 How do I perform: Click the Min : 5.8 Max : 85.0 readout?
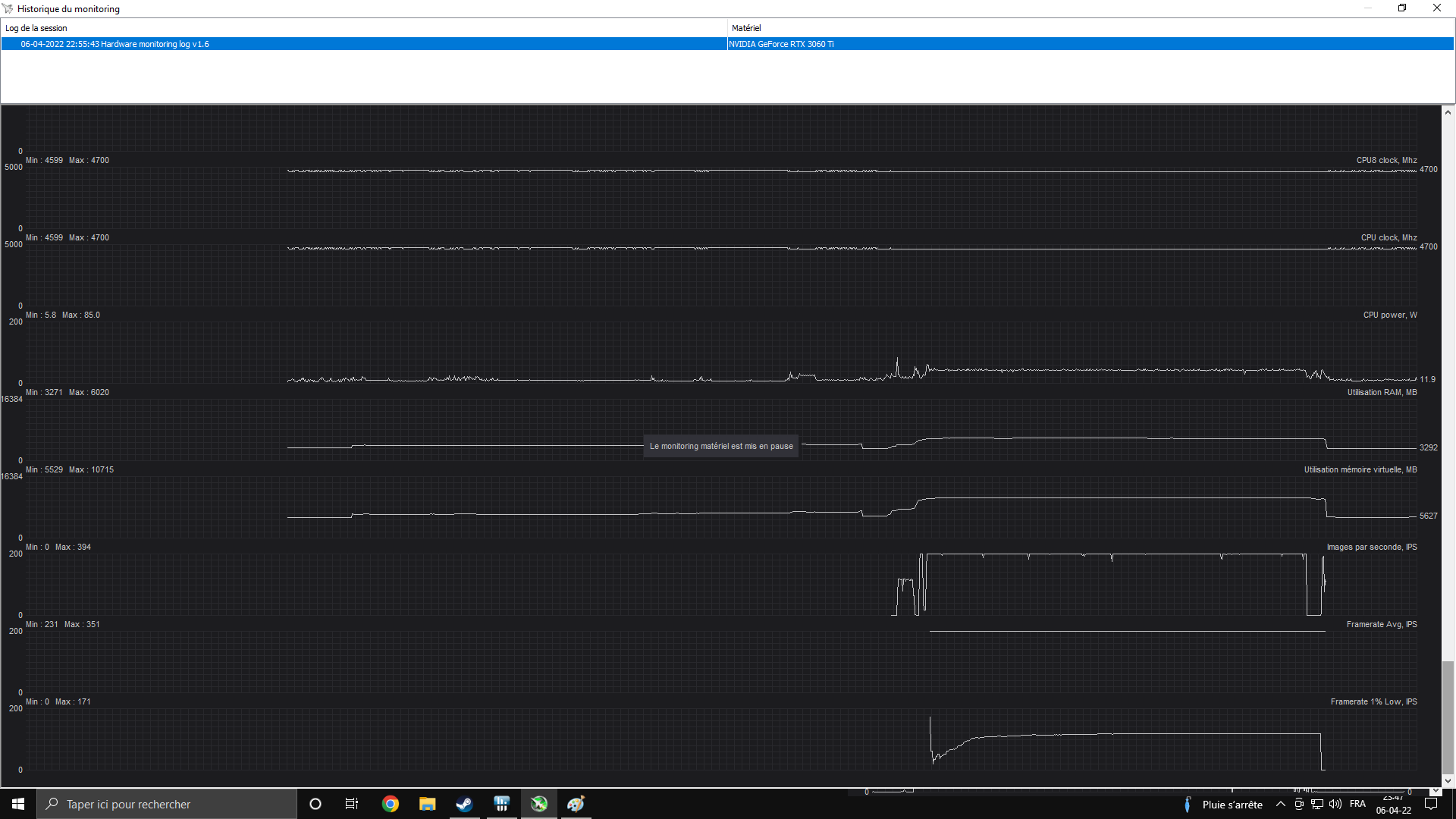tap(63, 315)
